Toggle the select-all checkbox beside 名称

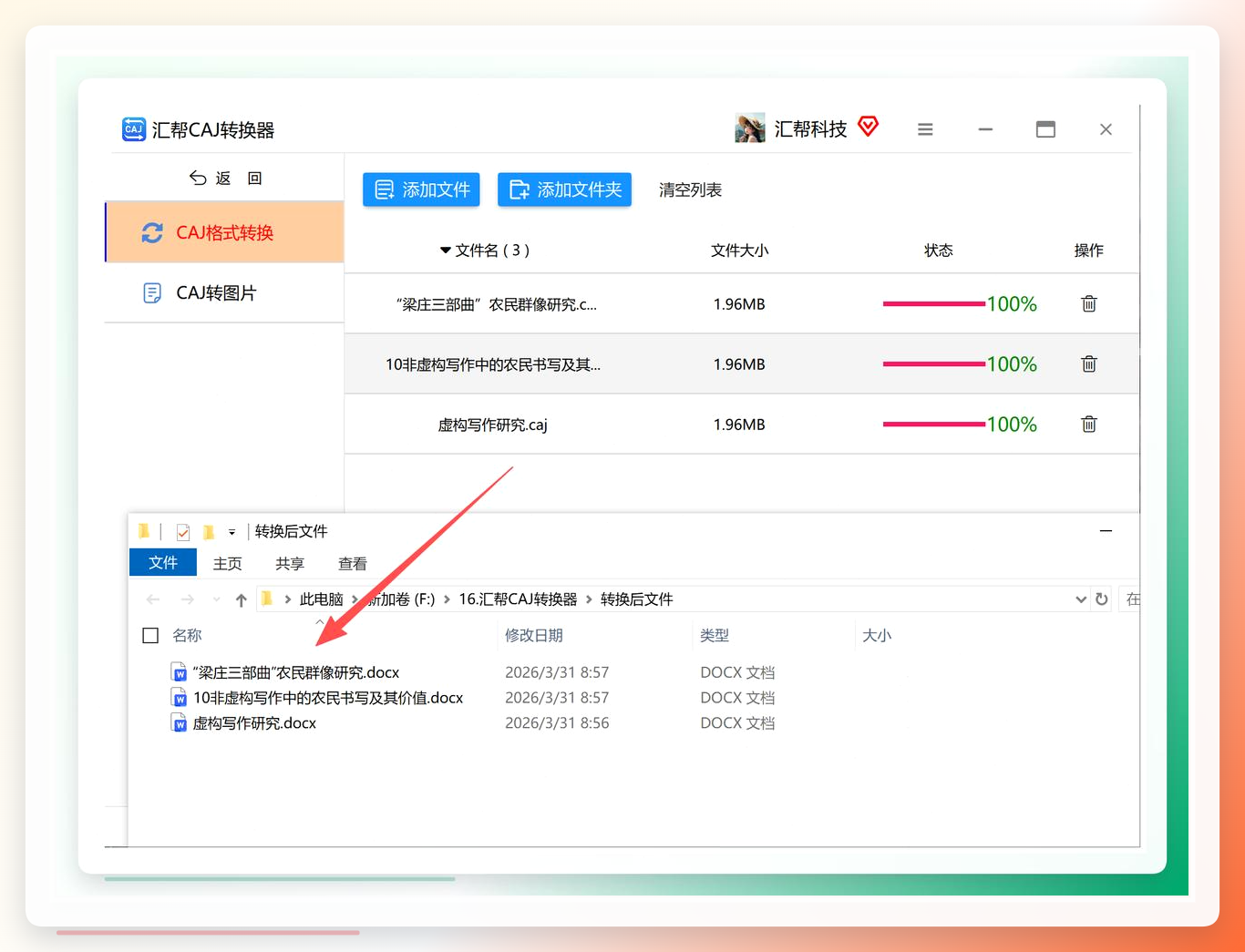150,635
